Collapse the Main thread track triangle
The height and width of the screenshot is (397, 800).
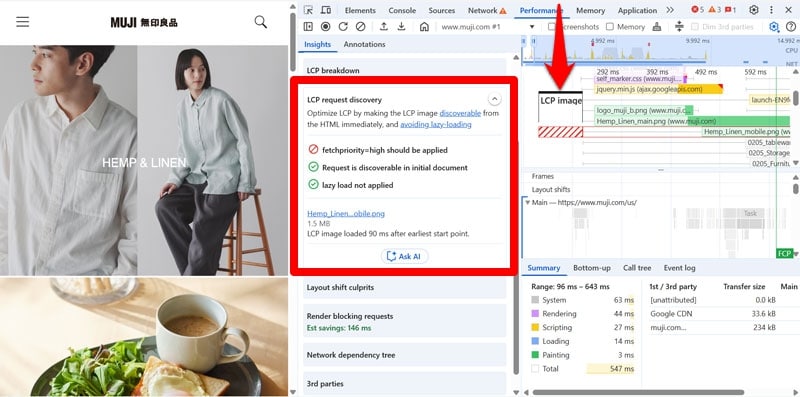tap(527, 203)
